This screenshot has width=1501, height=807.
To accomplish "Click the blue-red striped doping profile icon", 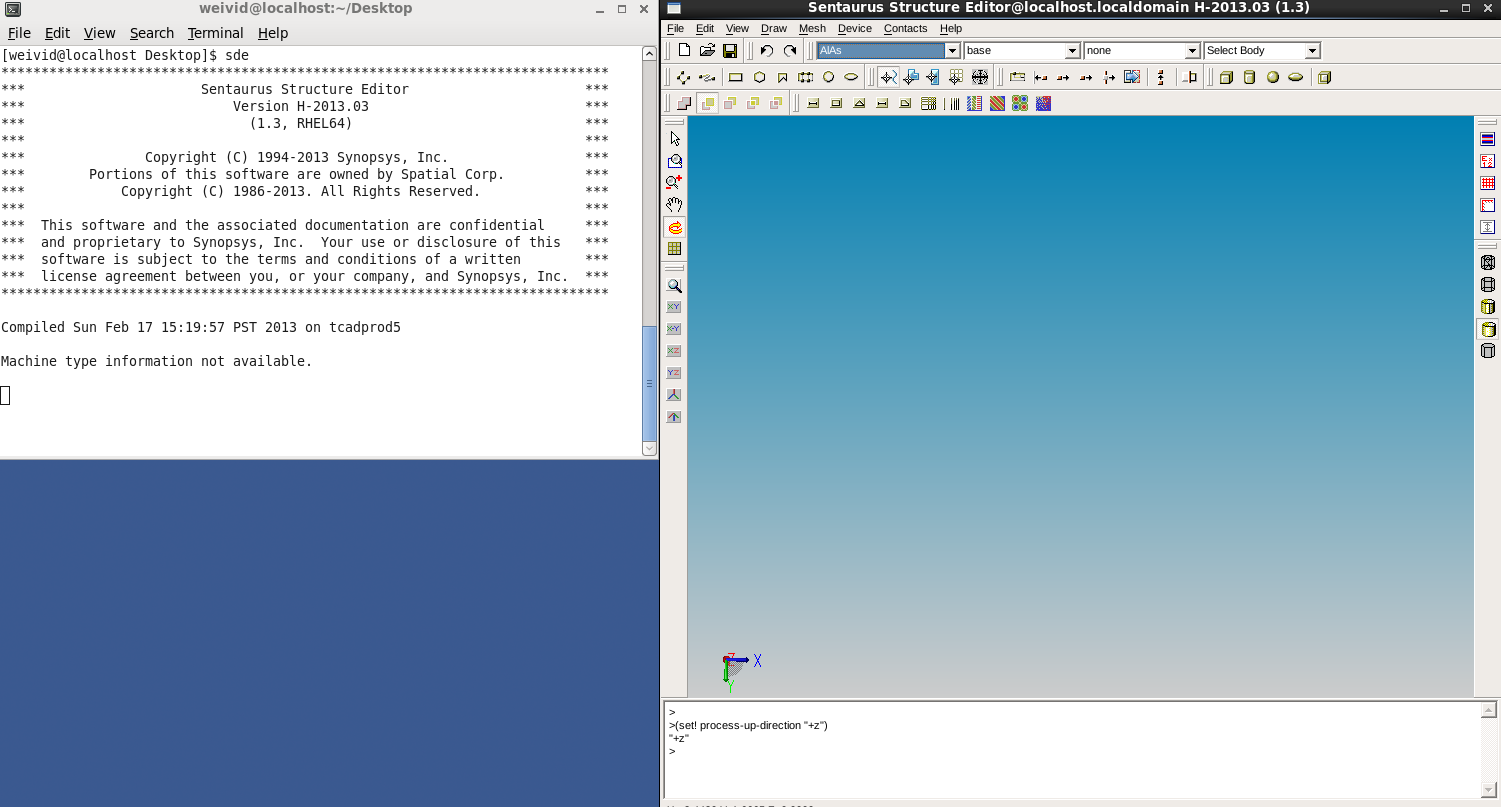I will [975, 104].
